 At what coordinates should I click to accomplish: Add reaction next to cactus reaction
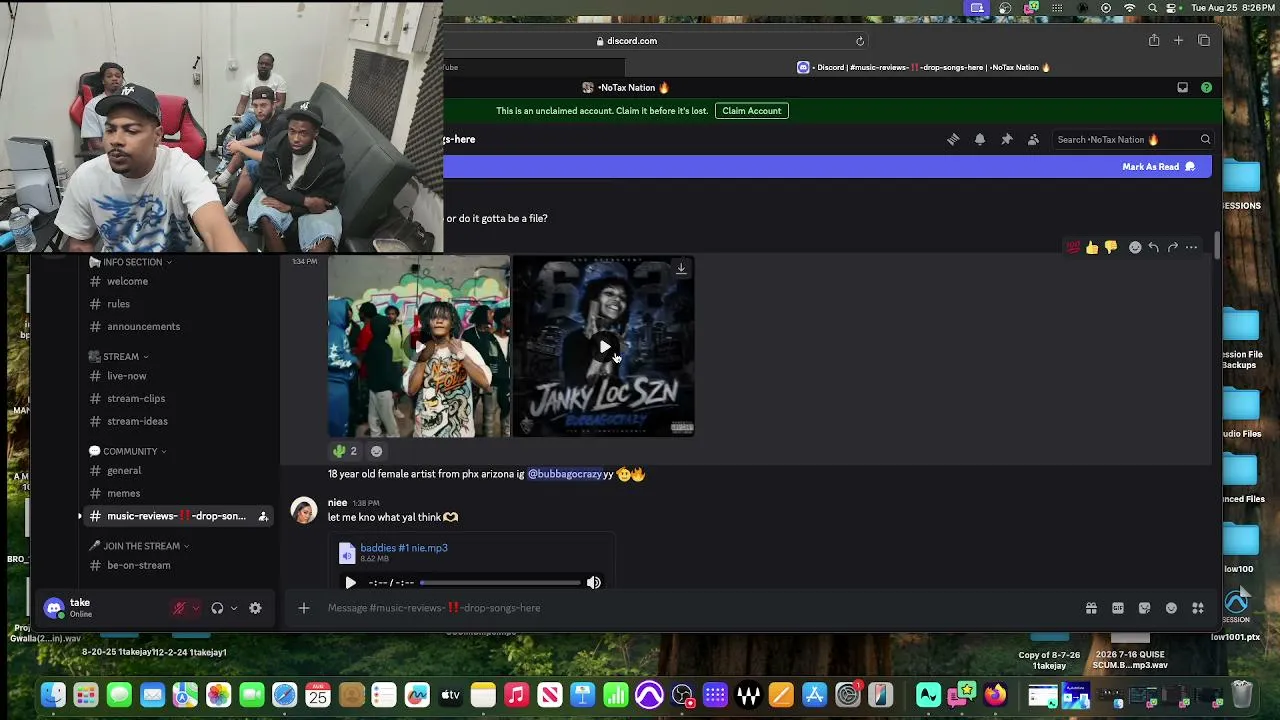tap(376, 451)
